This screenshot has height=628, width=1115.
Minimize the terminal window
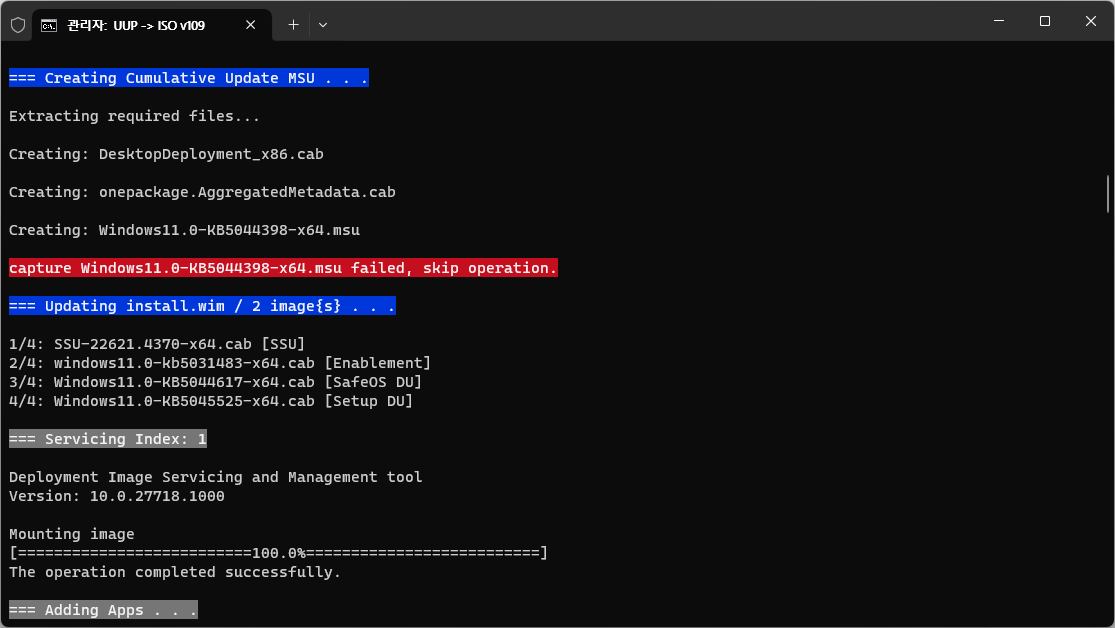pyautogui.click(x=998, y=21)
